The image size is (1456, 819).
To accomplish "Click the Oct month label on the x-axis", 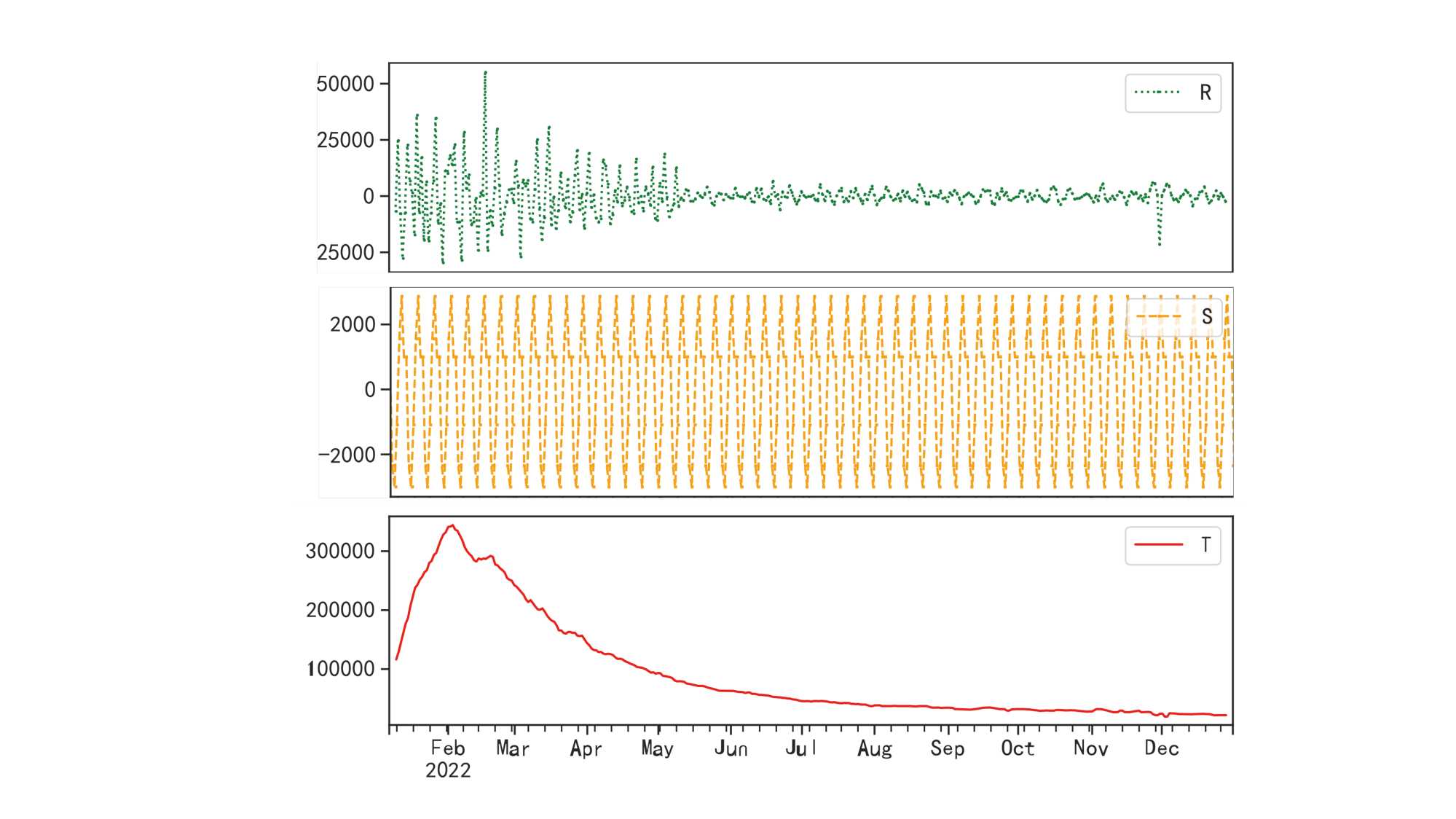I will 1017,748.
